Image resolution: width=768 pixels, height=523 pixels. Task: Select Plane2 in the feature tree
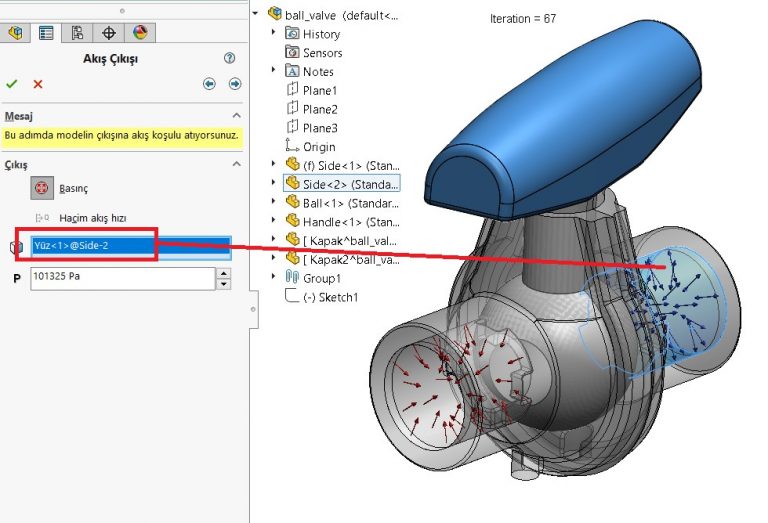click(320, 109)
